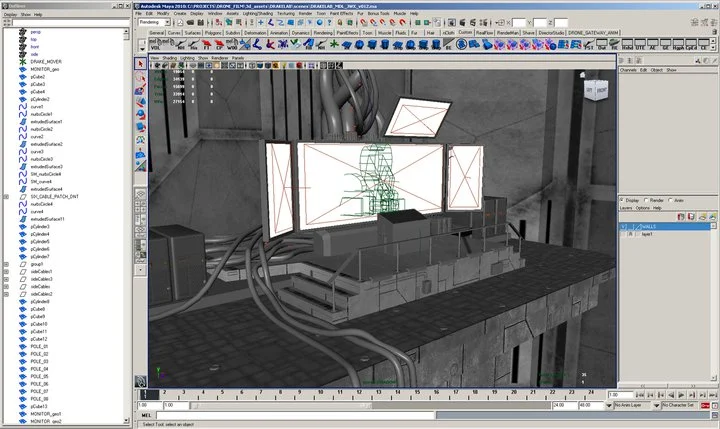Click the new scene icon in status line
This screenshot has width=720, height=429.
[x=180, y=22]
